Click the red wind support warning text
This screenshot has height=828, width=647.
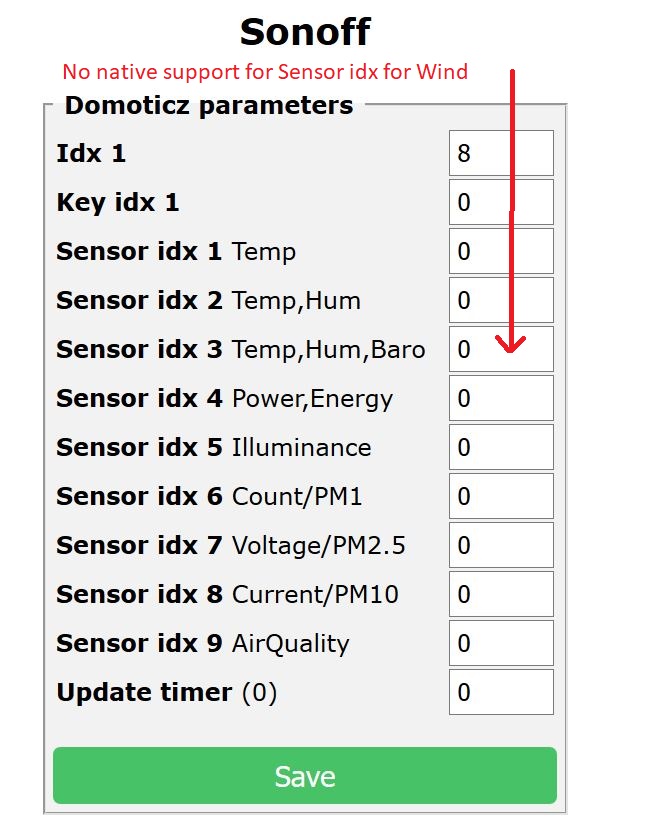click(x=265, y=72)
